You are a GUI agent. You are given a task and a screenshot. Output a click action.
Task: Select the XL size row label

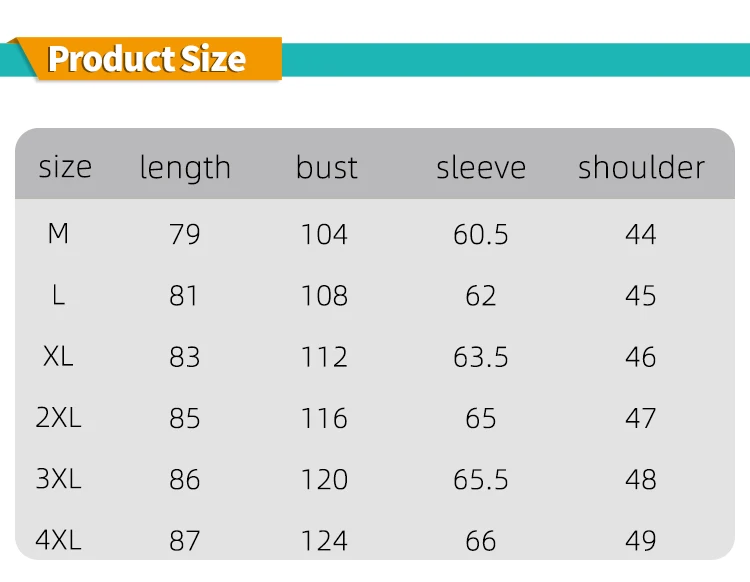(x=58, y=356)
